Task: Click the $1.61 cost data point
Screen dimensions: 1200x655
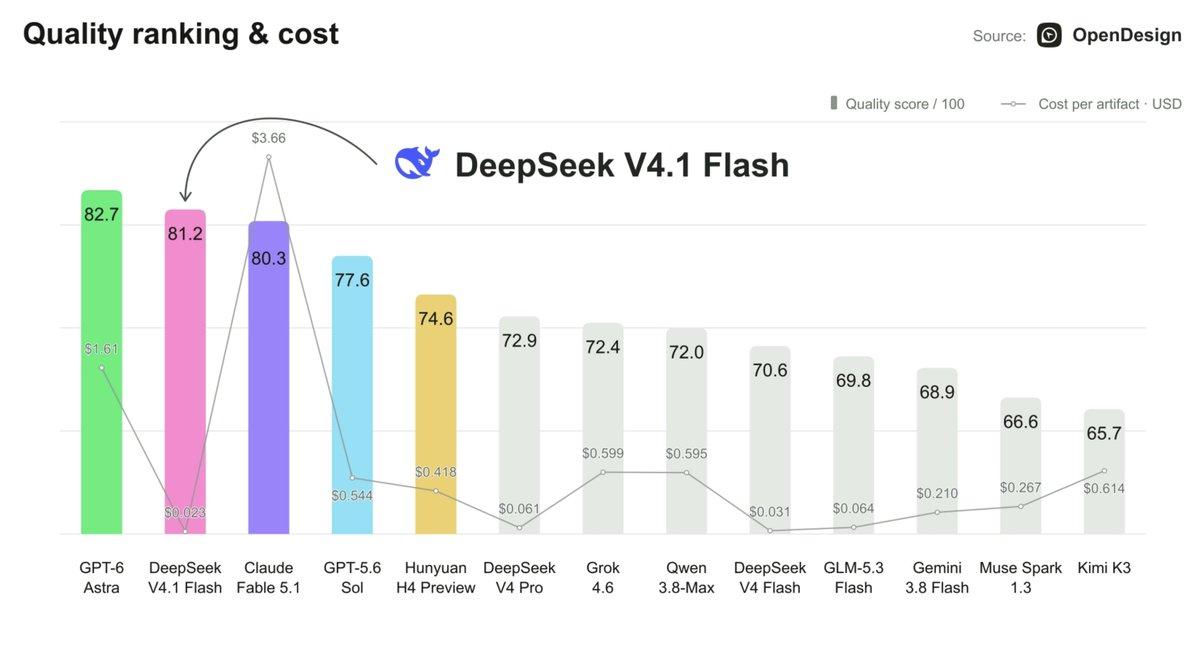Action: point(101,368)
